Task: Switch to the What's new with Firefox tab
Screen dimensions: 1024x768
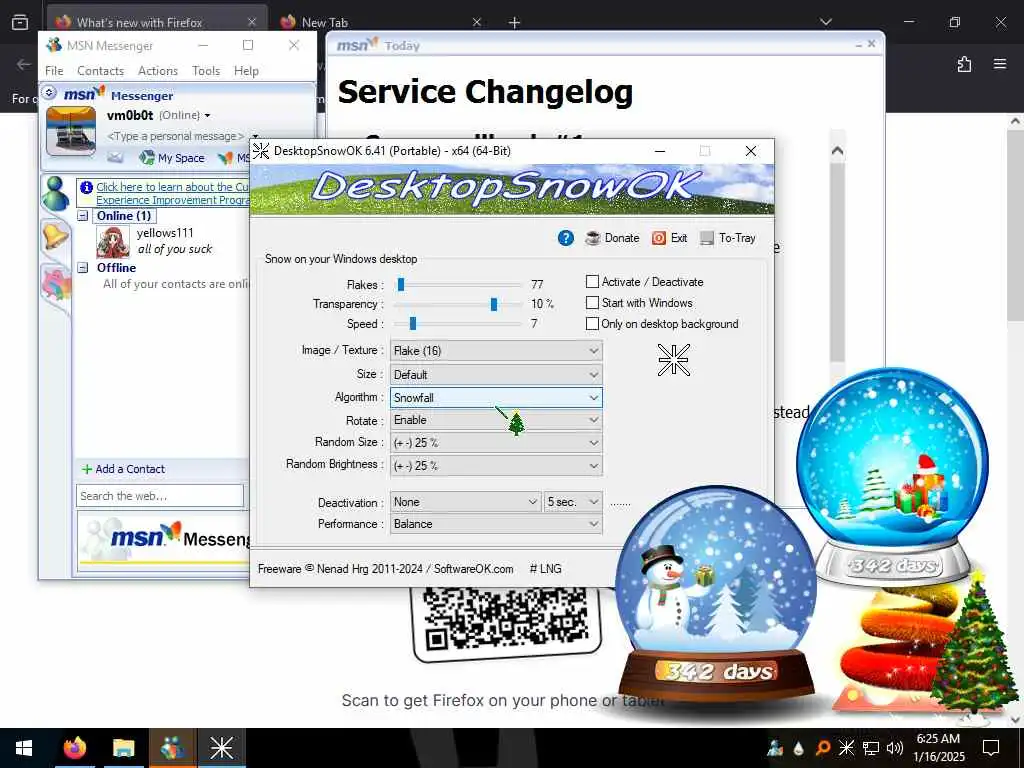Action: coord(157,22)
